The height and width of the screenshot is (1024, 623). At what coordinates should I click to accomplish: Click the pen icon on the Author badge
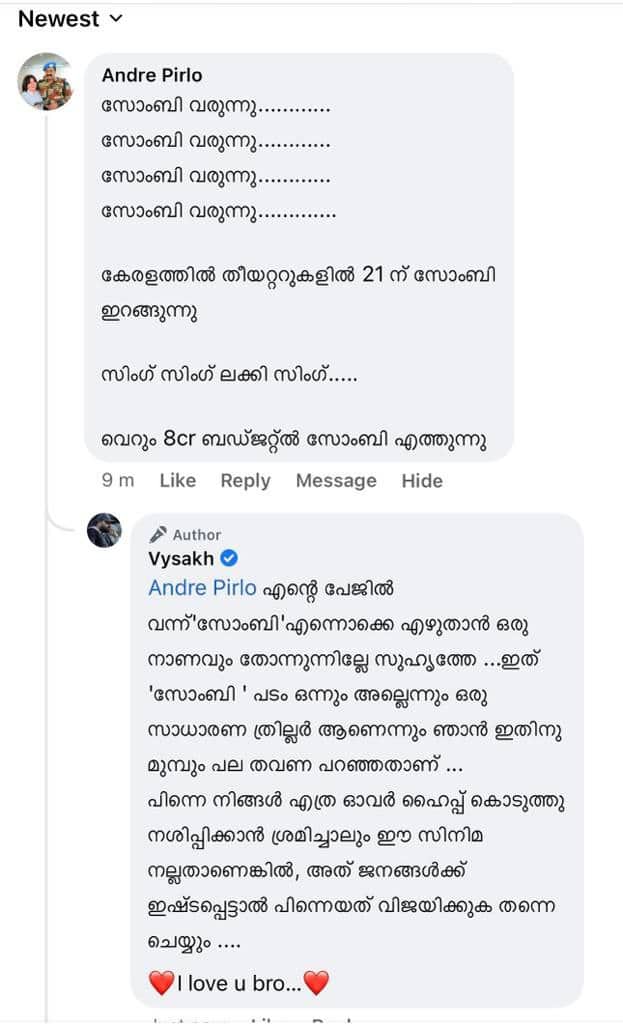tap(159, 534)
